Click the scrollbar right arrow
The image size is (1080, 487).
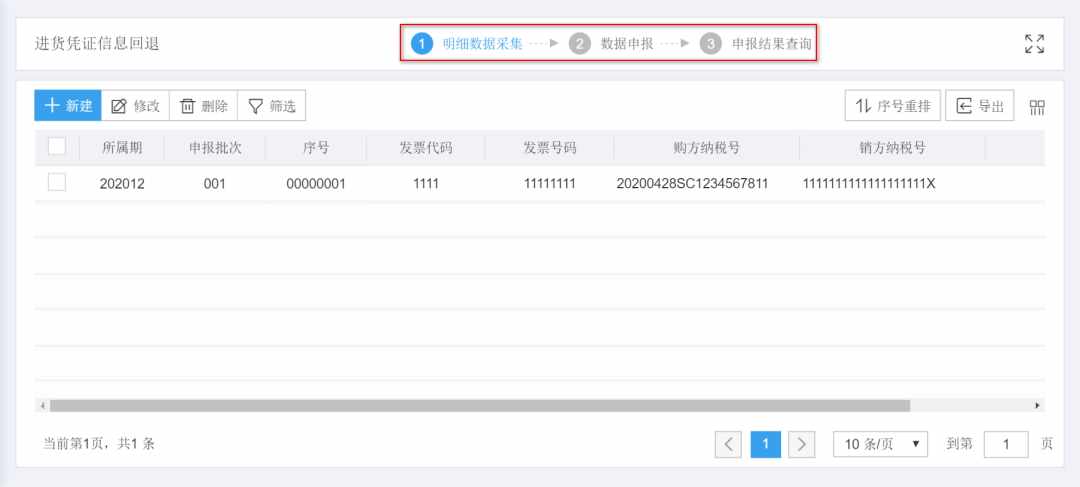pyautogui.click(x=1038, y=406)
